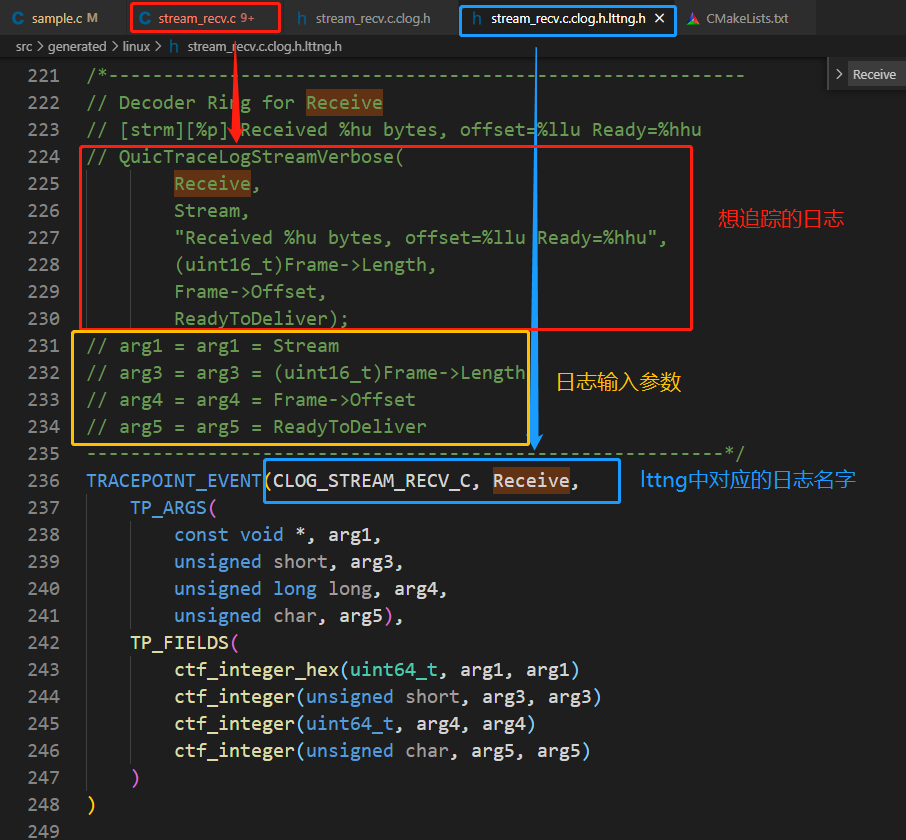Click line number 236 in the gutter
Screen dimensions: 906x840
(43, 481)
